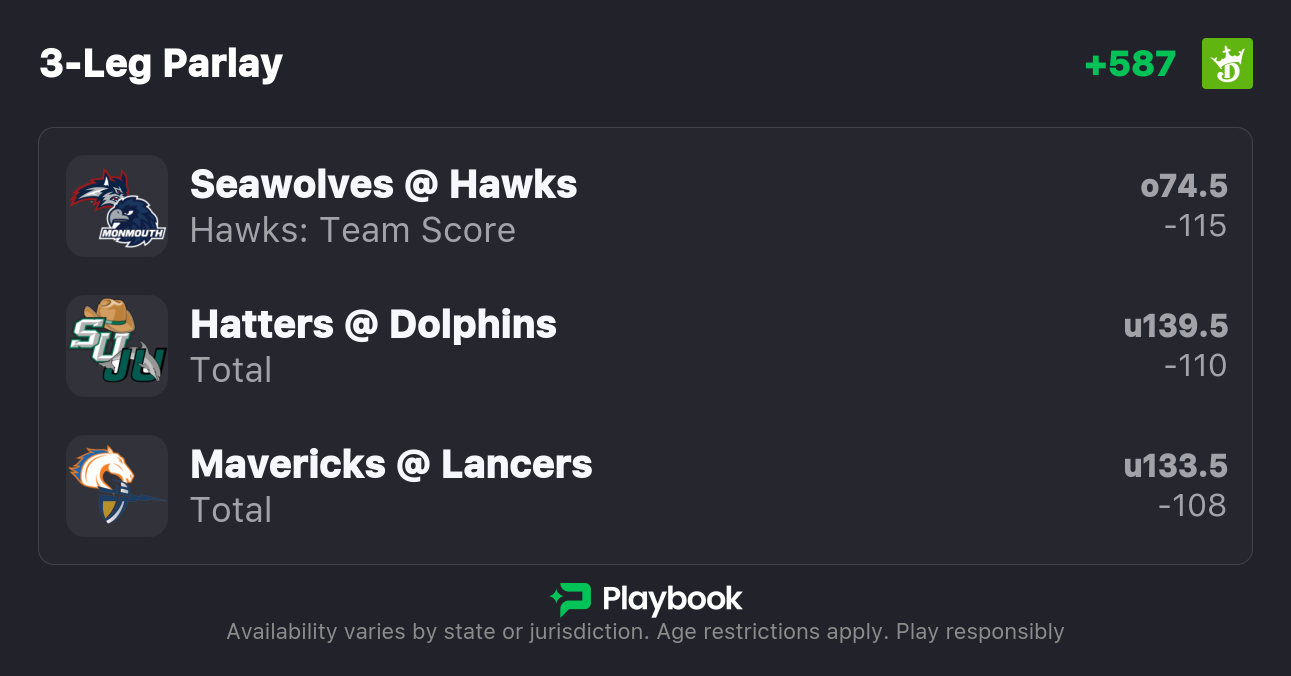Click the green Playbook logo icon
The width and height of the screenshot is (1291, 676).
click(x=571, y=599)
